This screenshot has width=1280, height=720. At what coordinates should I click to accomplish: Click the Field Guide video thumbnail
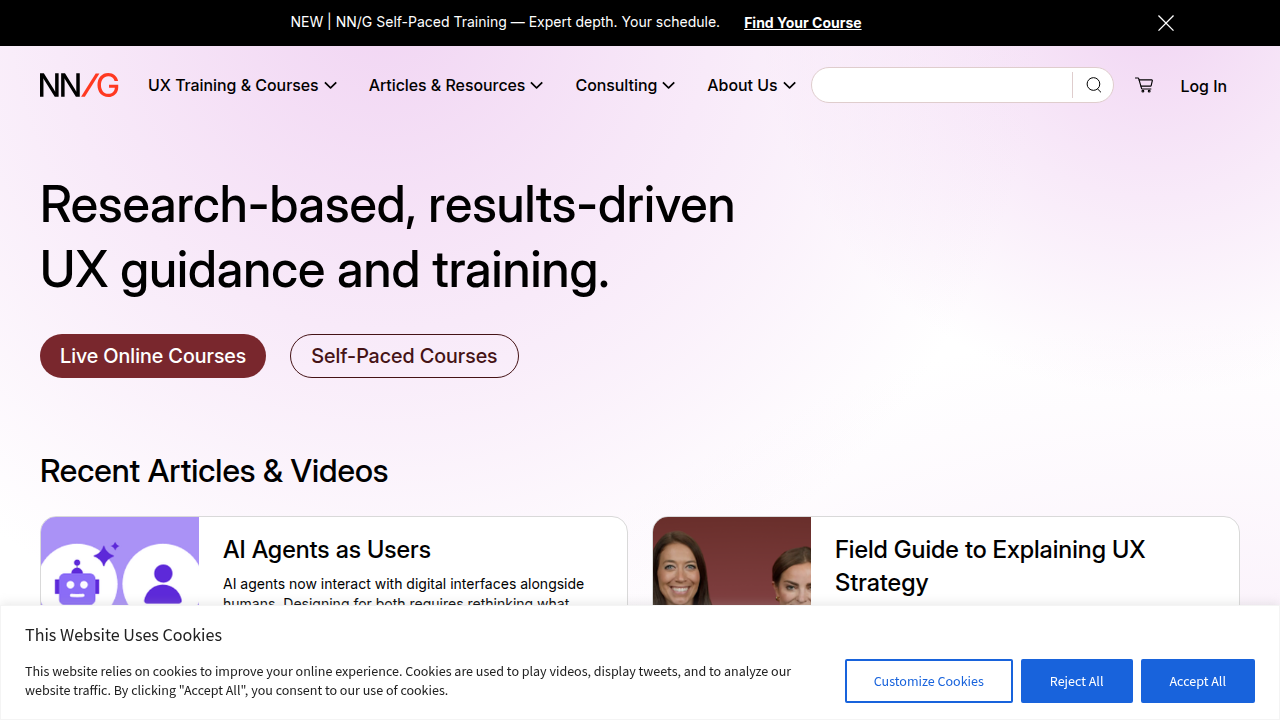click(731, 566)
